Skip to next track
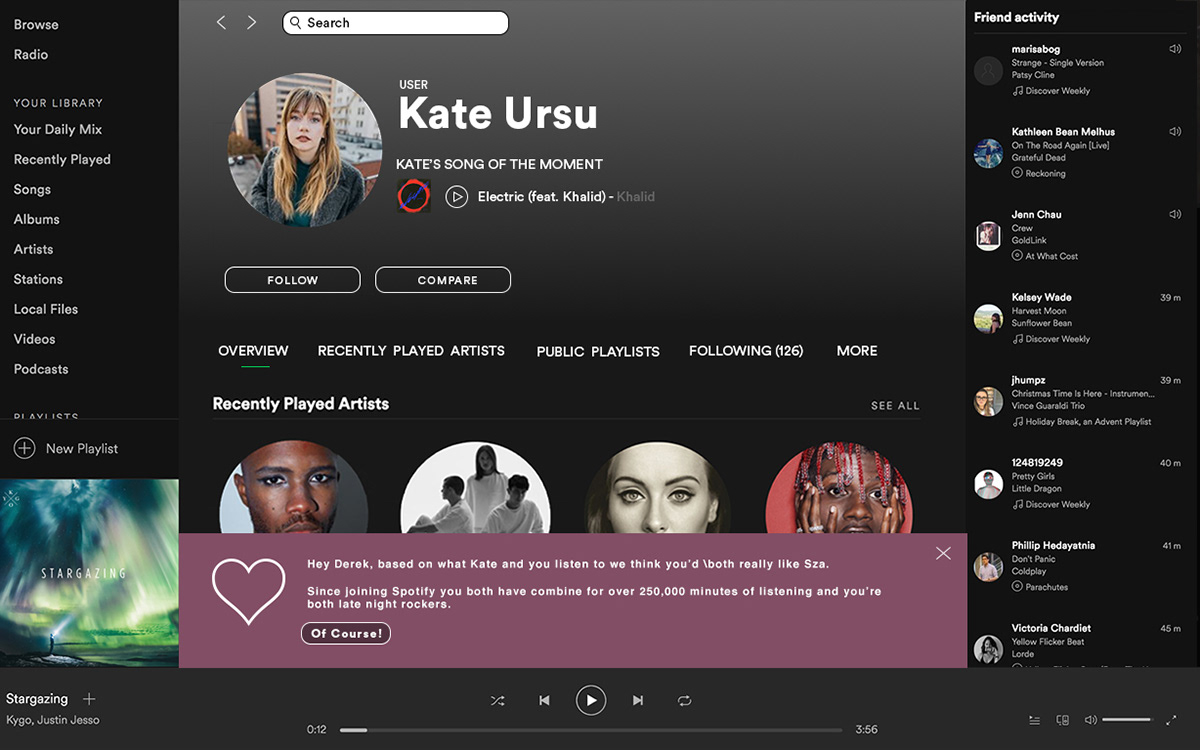1200x750 pixels. click(x=638, y=701)
